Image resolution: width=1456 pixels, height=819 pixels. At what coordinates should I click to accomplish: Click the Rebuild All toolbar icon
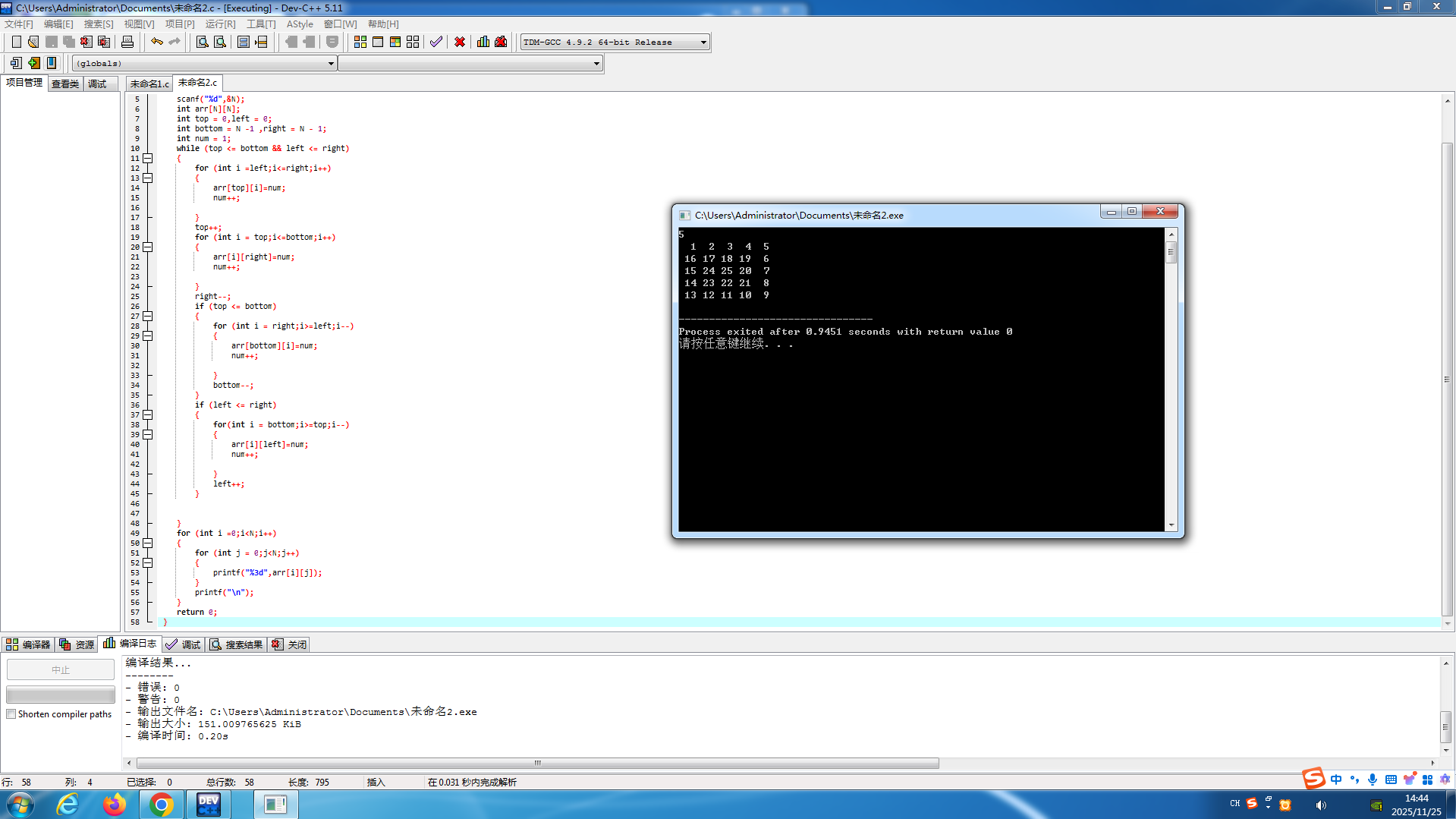pos(413,42)
